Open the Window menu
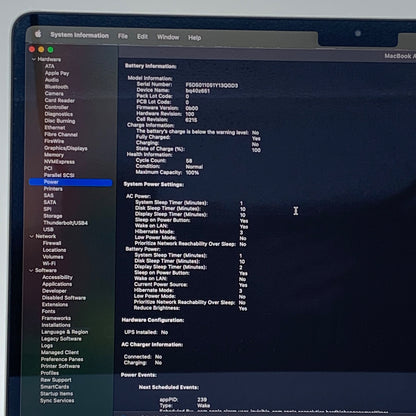This screenshot has height=416, width=416. [x=168, y=37]
